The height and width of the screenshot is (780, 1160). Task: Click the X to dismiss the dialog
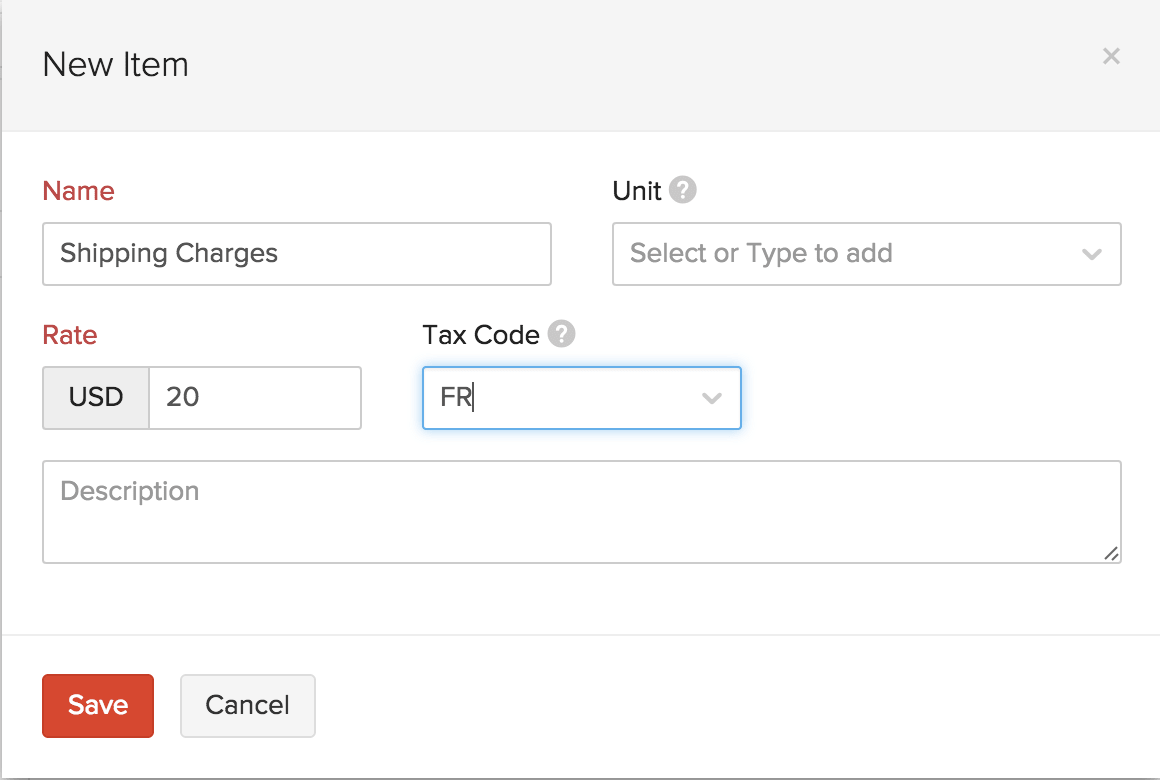pos(1111,56)
